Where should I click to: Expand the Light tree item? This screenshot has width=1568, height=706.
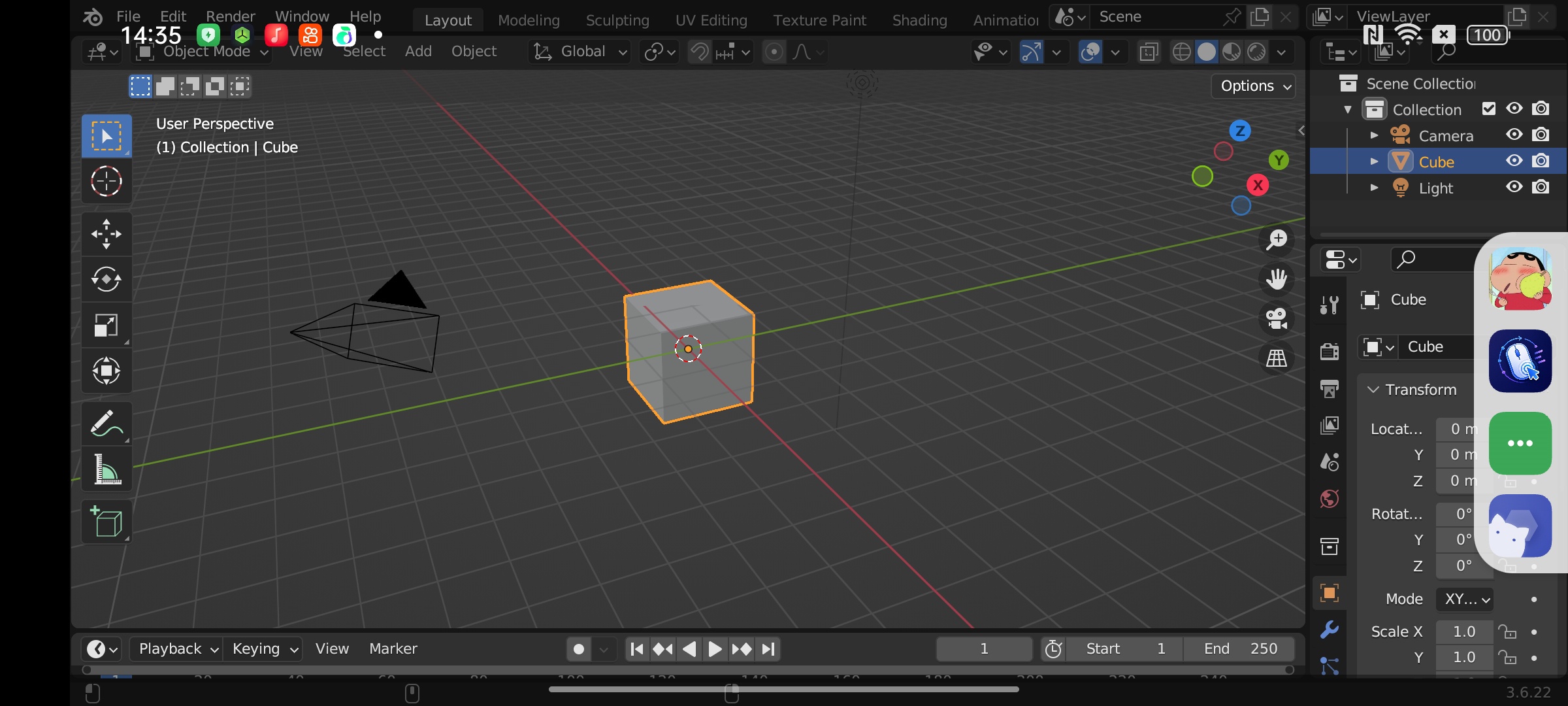point(1374,188)
